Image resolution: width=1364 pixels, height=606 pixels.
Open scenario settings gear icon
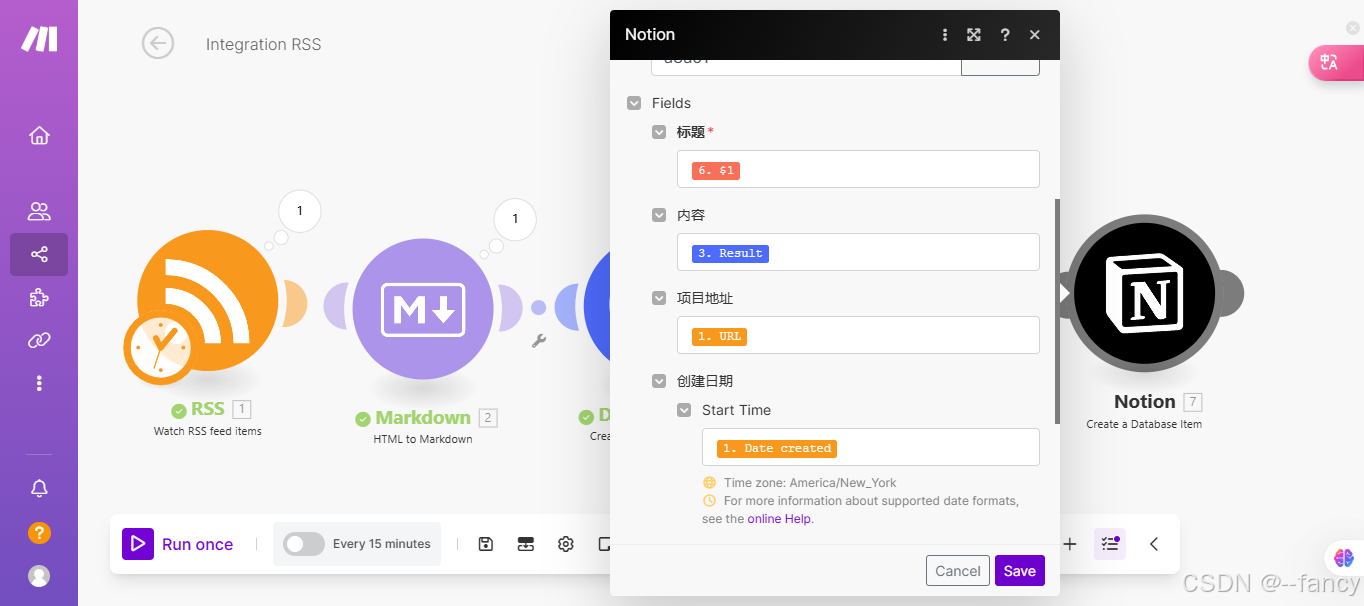pyautogui.click(x=566, y=544)
